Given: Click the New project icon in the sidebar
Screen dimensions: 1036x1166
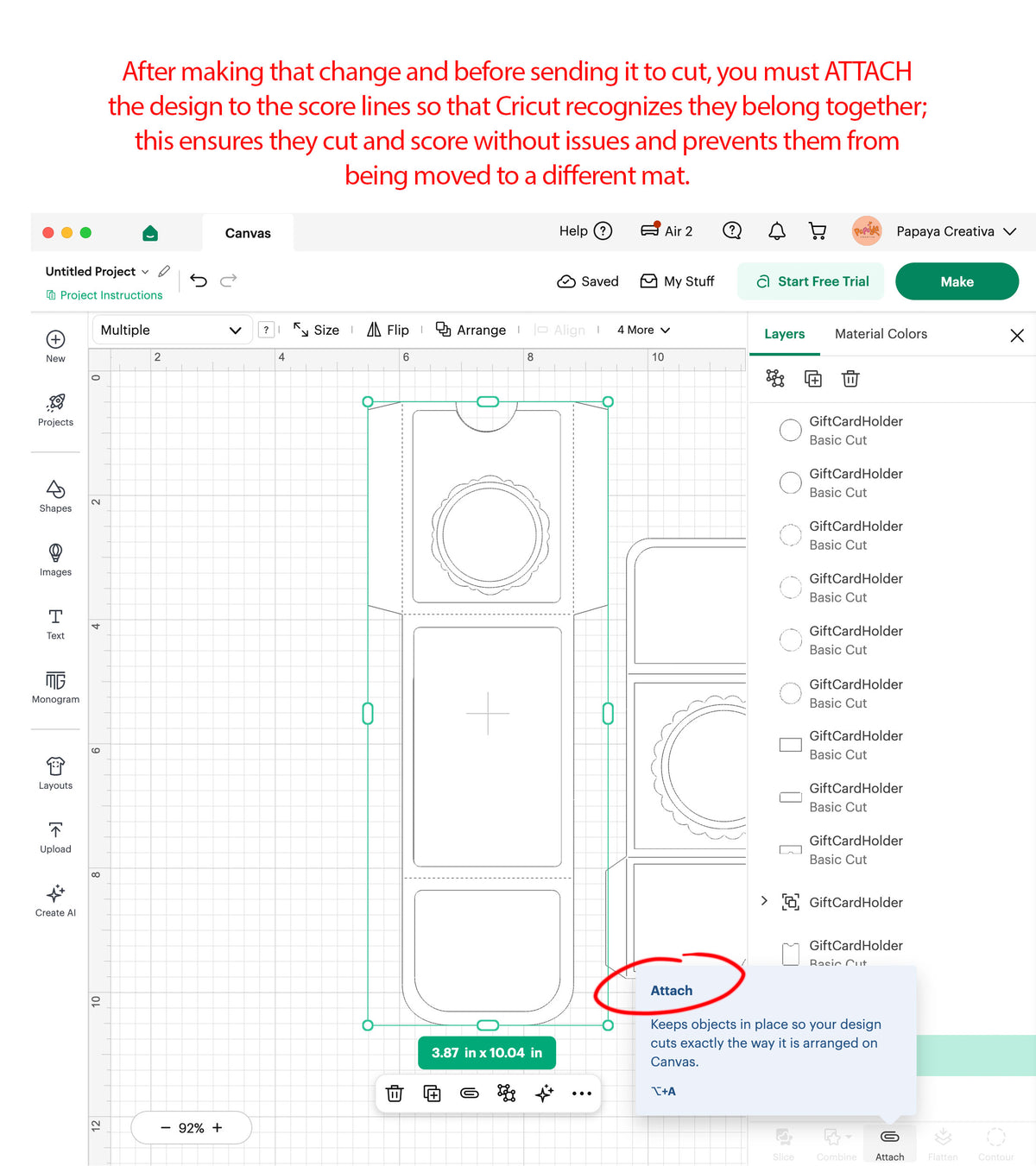Looking at the screenshot, I should [55, 345].
